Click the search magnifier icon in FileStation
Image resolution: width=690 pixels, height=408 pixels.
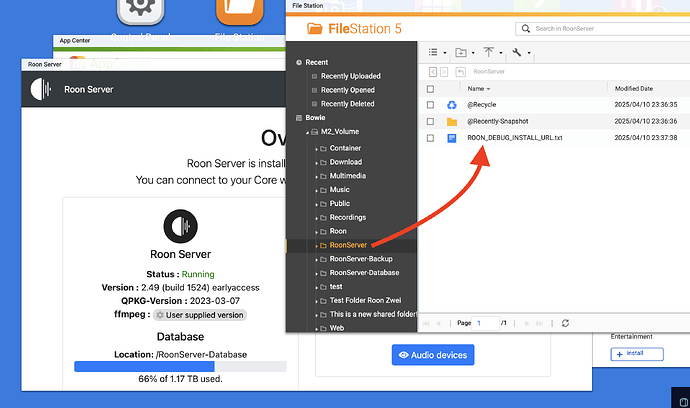(525, 29)
